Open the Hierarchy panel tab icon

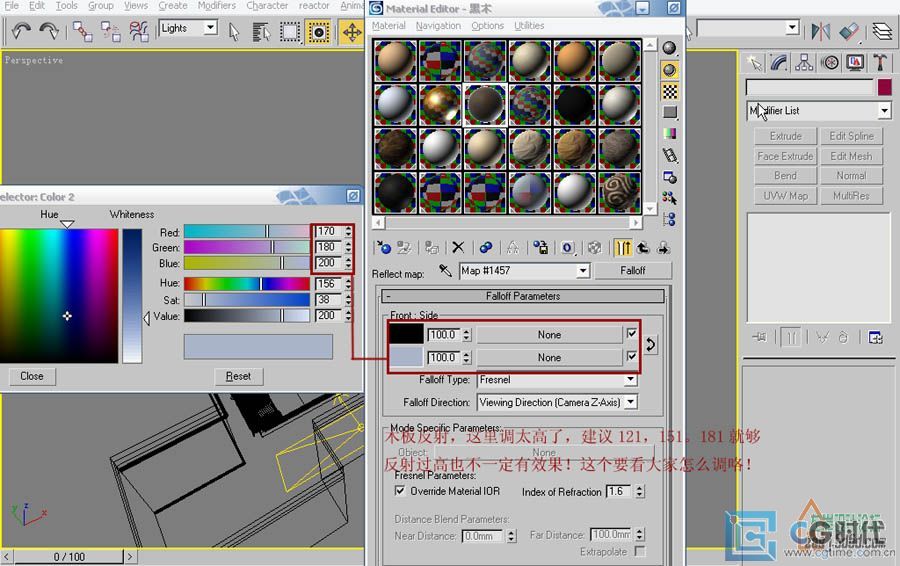click(x=804, y=63)
